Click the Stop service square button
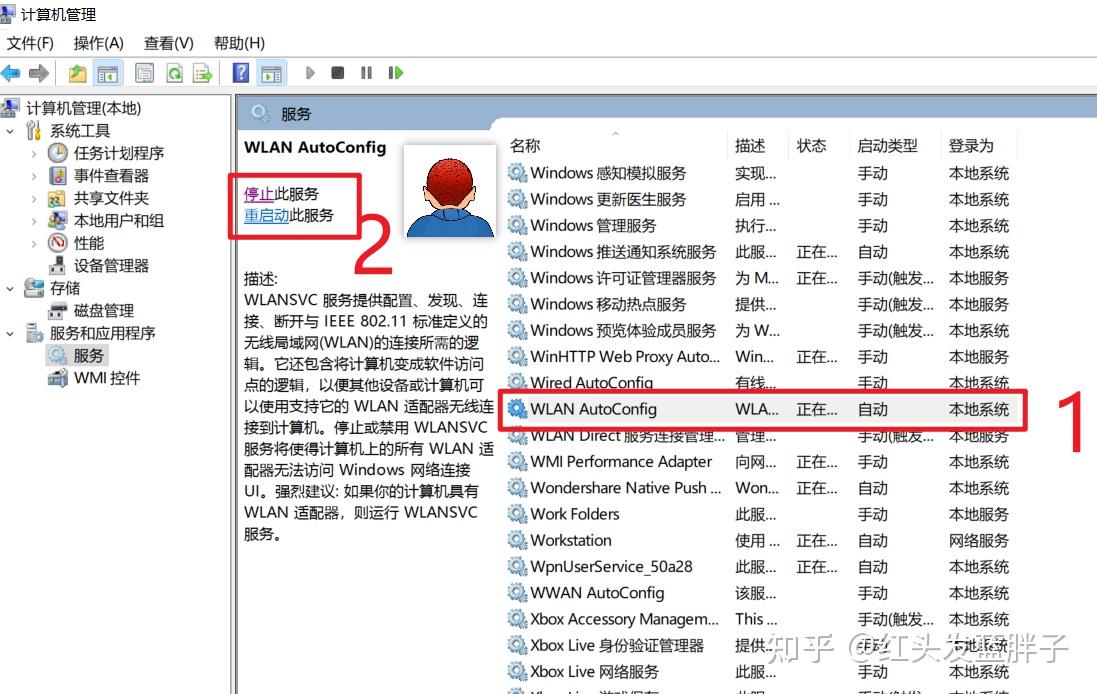 click(x=338, y=73)
